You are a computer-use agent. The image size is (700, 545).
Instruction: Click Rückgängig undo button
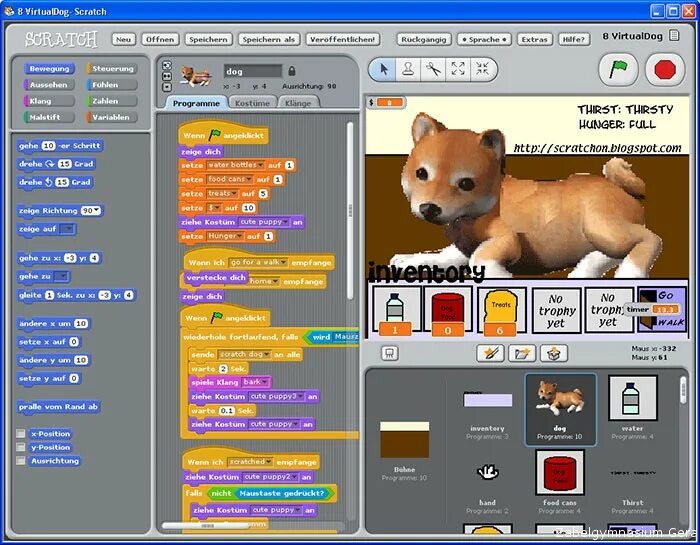[424, 39]
